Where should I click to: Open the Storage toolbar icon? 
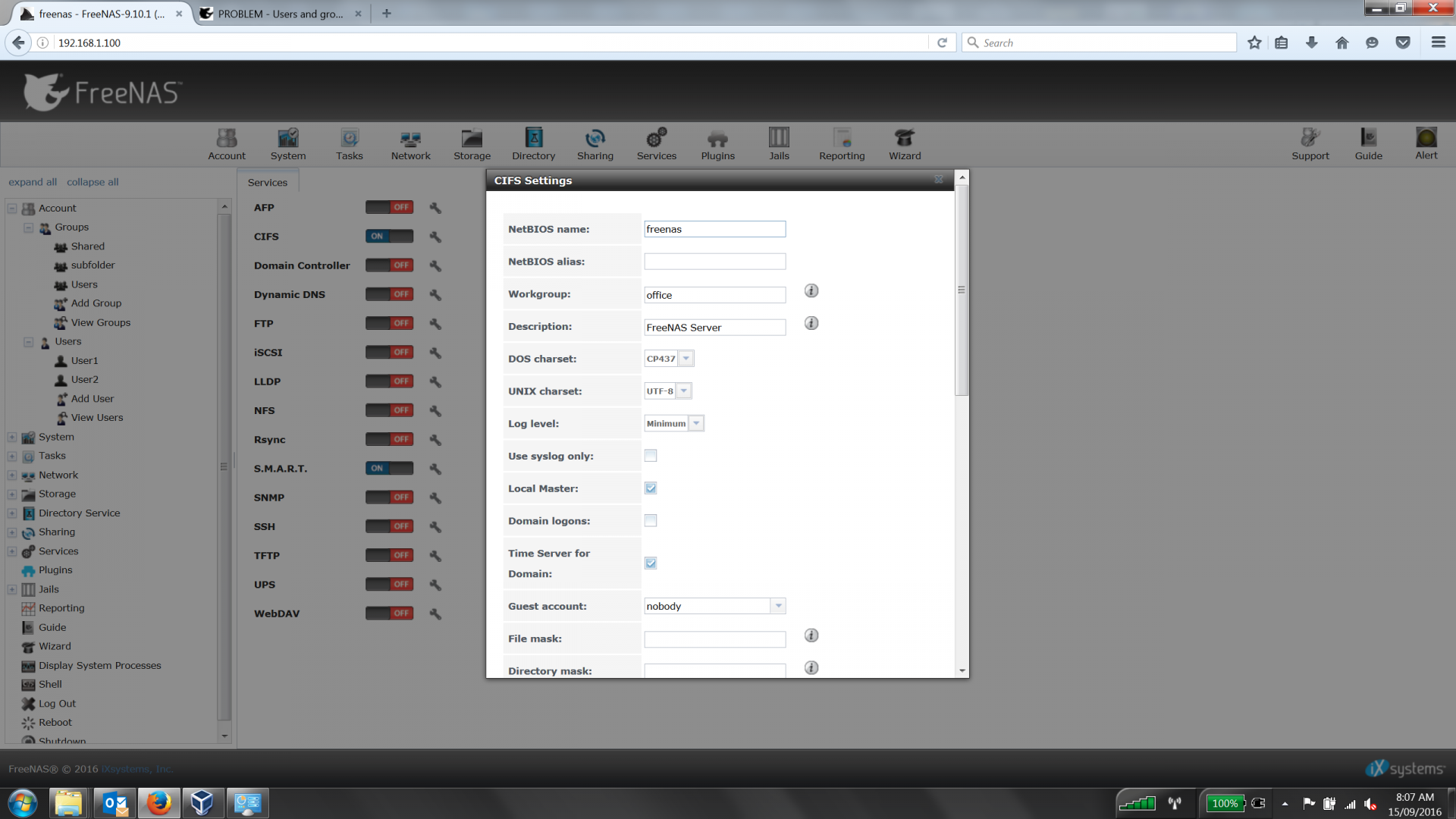pyautogui.click(x=472, y=143)
